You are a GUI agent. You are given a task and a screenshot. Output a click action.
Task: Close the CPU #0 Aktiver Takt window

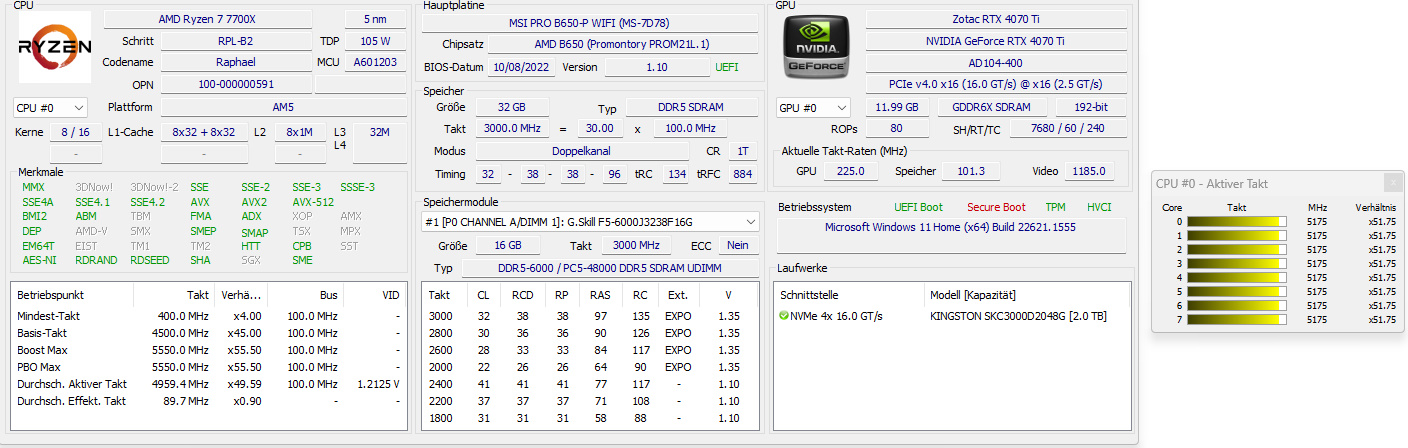coord(1392,183)
